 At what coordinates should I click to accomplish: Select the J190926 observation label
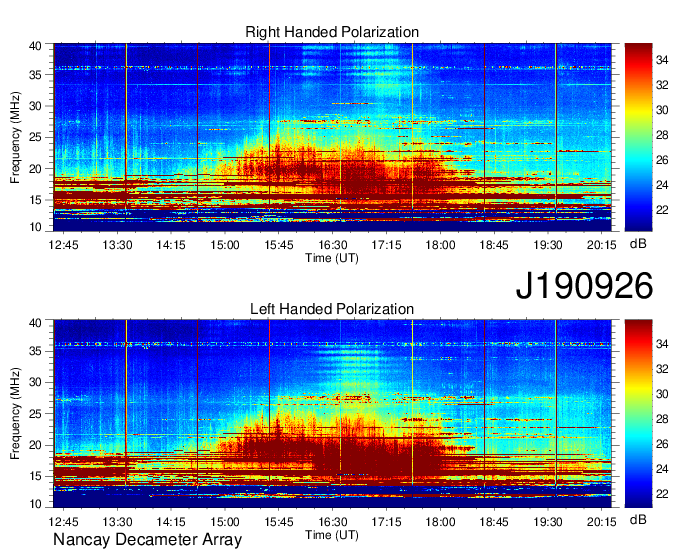pos(584,286)
